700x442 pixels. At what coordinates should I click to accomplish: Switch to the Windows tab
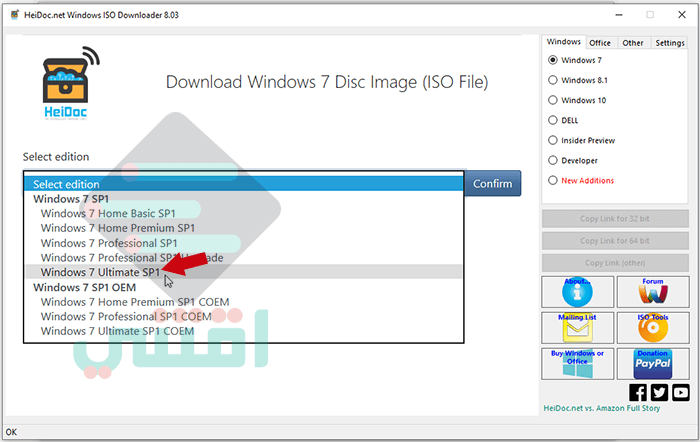[564, 42]
